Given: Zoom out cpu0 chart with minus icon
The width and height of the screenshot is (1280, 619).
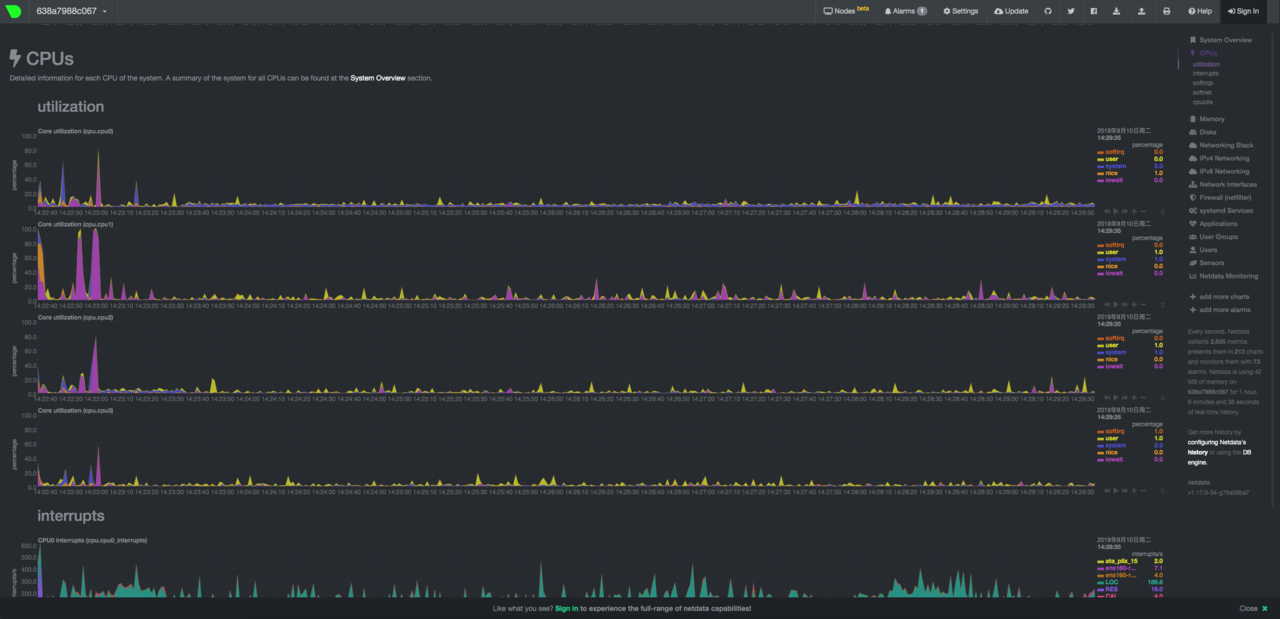Looking at the screenshot, I should click(x=1143, y=211).
